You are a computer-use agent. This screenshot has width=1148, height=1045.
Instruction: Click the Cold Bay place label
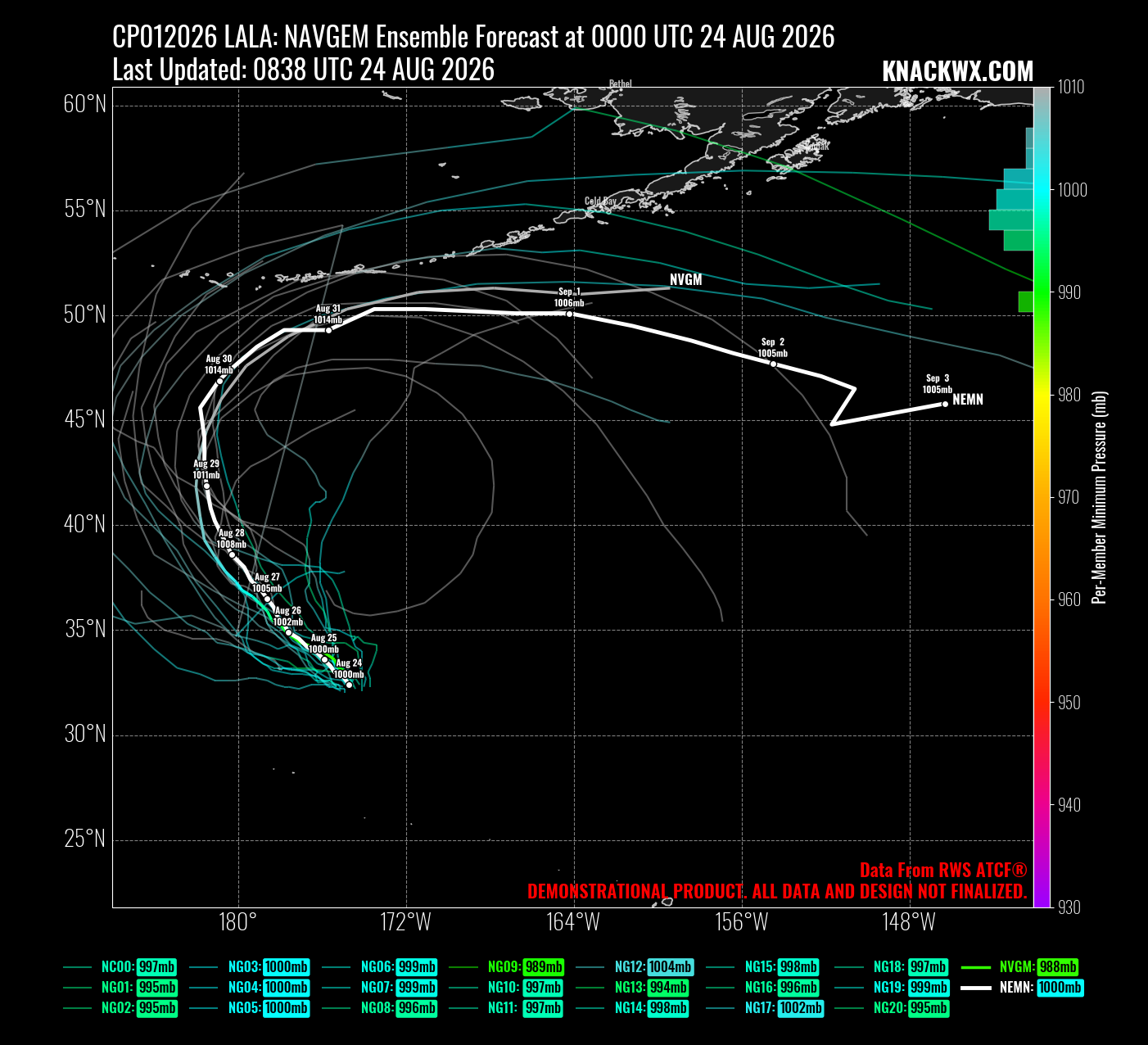click(600, 201)
